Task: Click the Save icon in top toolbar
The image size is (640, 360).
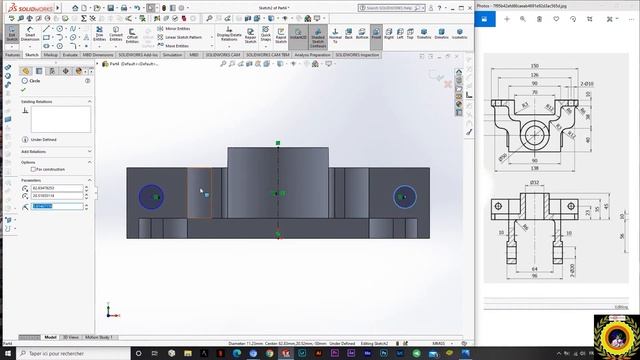Action: pos(111,8)
